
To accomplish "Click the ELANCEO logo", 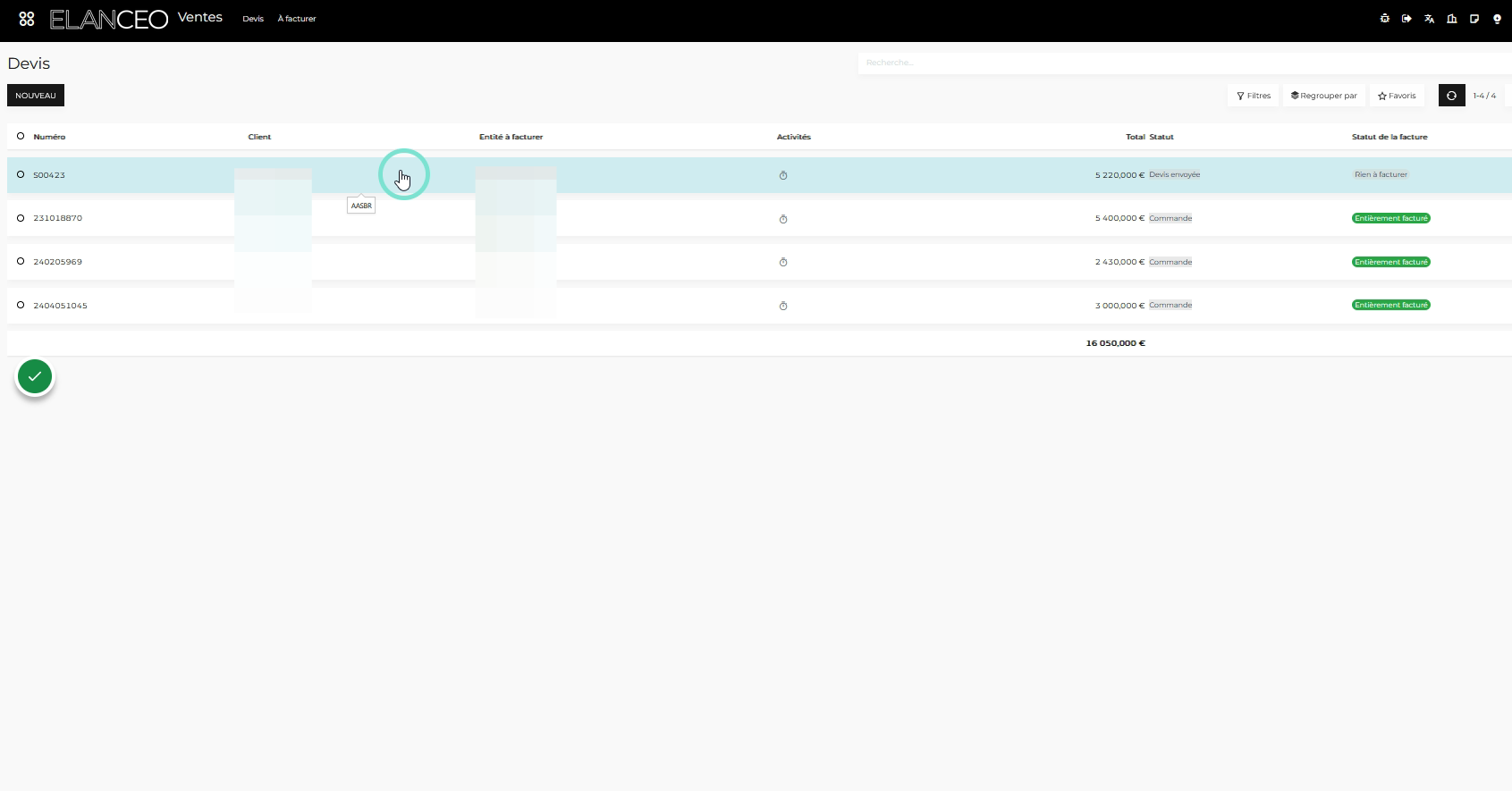I will tap(109, 19).
